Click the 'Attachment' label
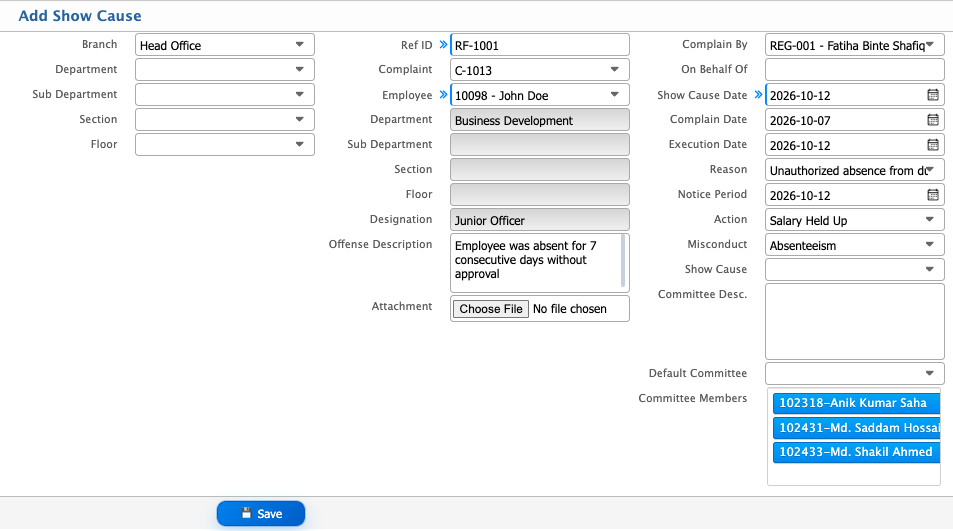The image size is (953, 531). tap(402, 306)
